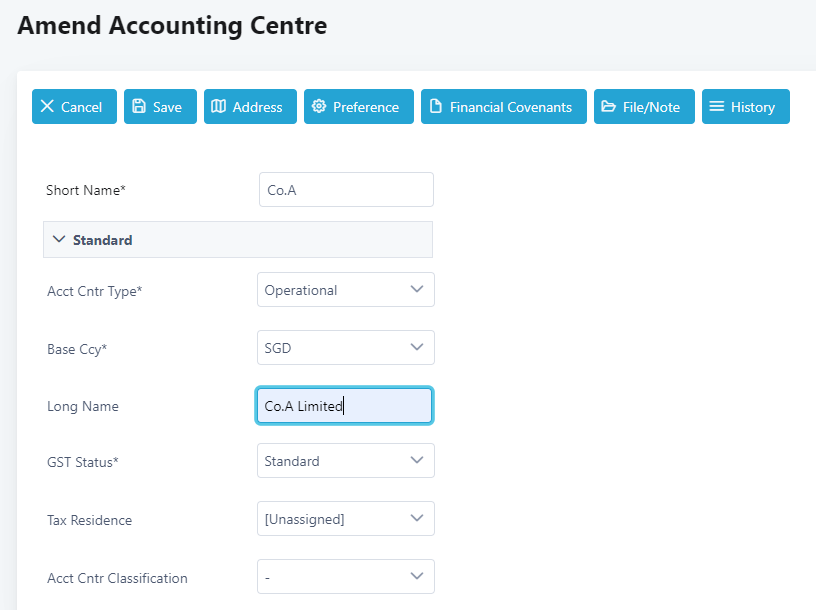
Task: Collapse the Standard section chevron
Action: tap(59, 240)
